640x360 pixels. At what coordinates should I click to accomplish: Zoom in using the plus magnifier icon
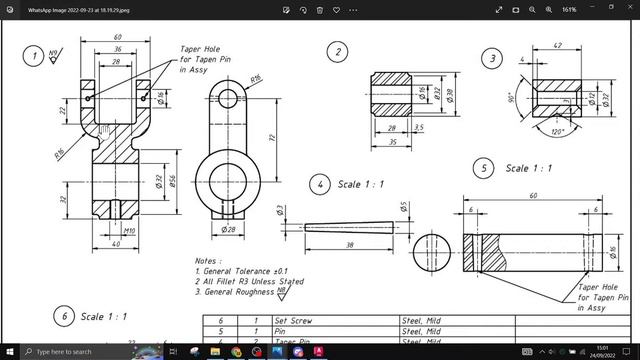pyautogui.click(x=549, y=10)
